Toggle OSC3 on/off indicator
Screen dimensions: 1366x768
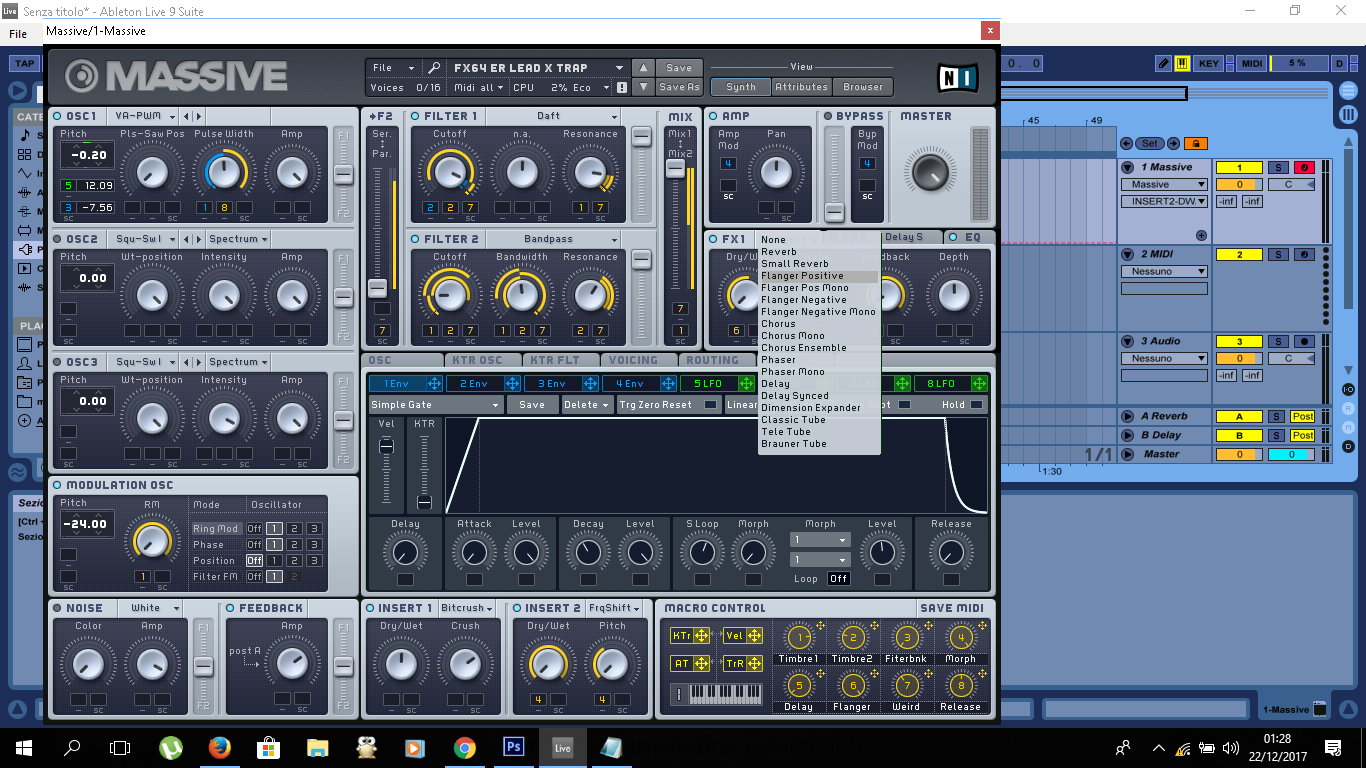[x=58, y=362]
